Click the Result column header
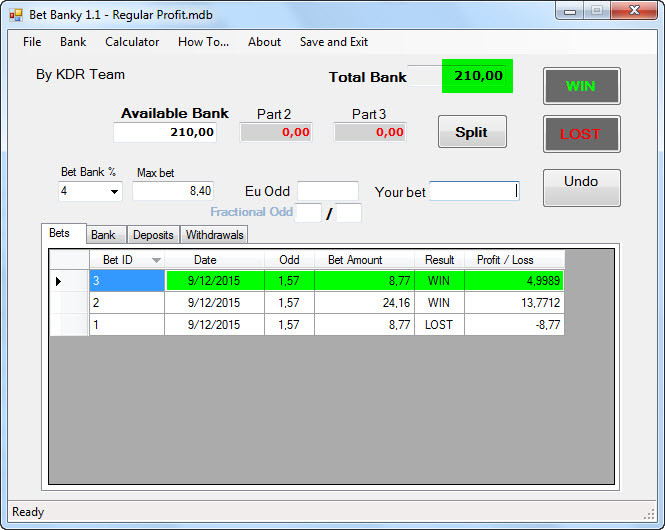This screenshot has width=665, height=530. coord(439,260)
